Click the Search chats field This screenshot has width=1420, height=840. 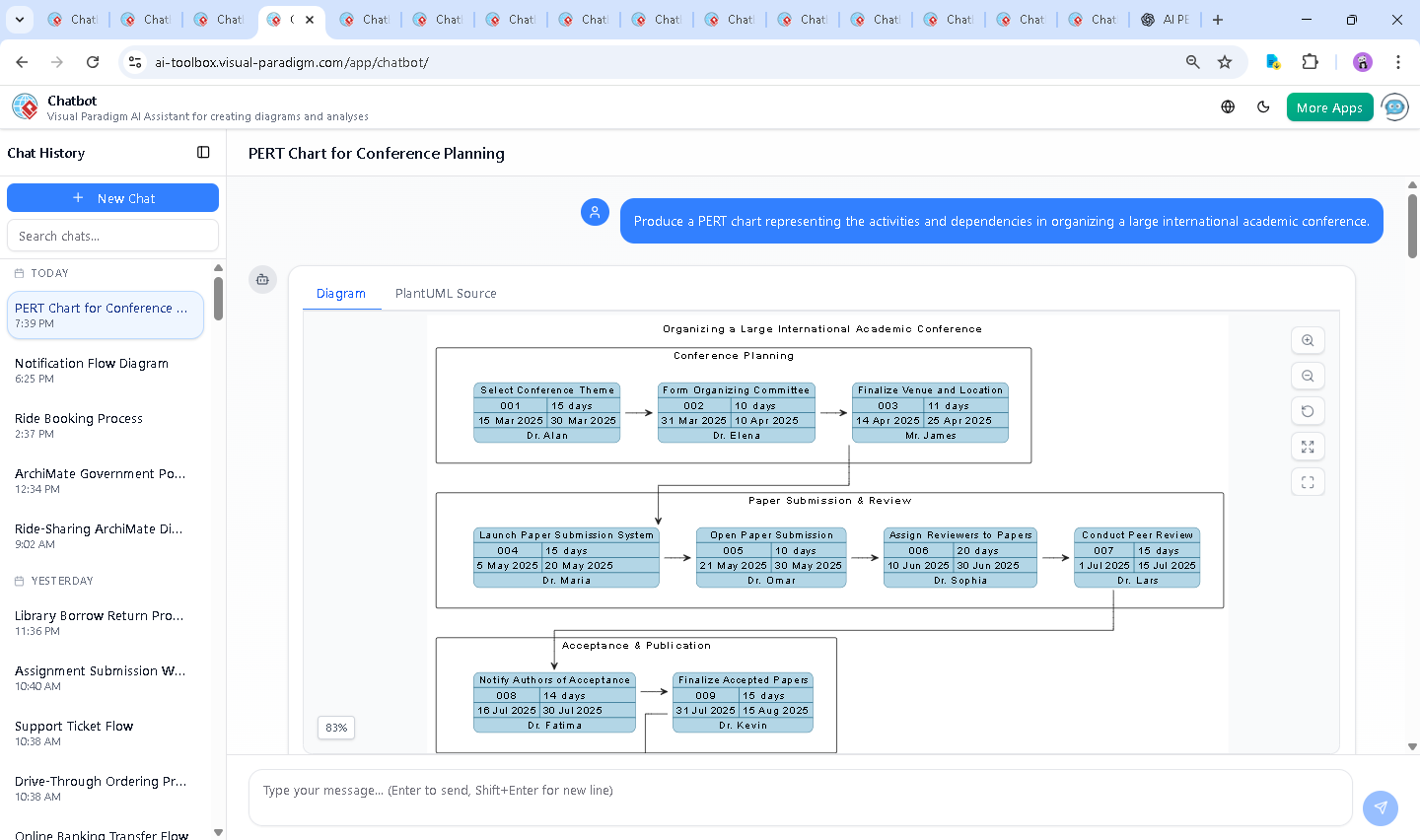click(x=112, y=236)
